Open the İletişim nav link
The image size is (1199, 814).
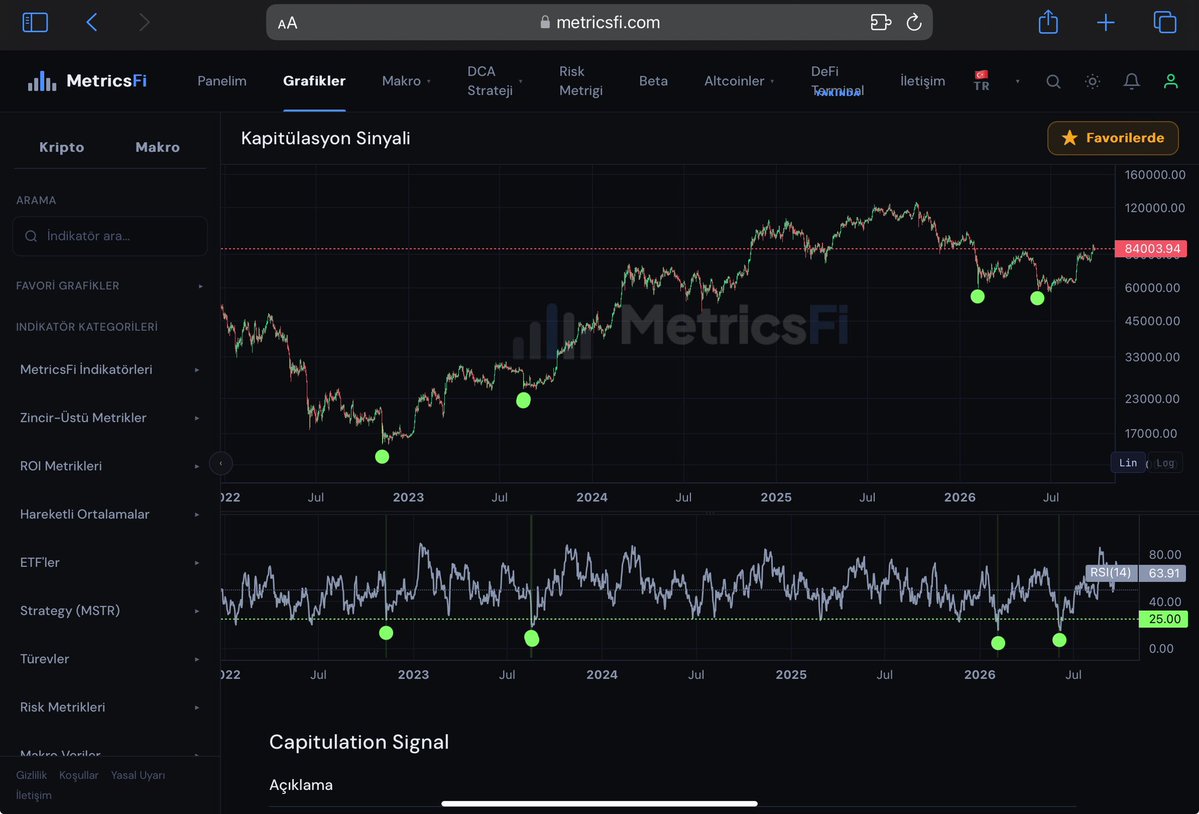(922, 81)
